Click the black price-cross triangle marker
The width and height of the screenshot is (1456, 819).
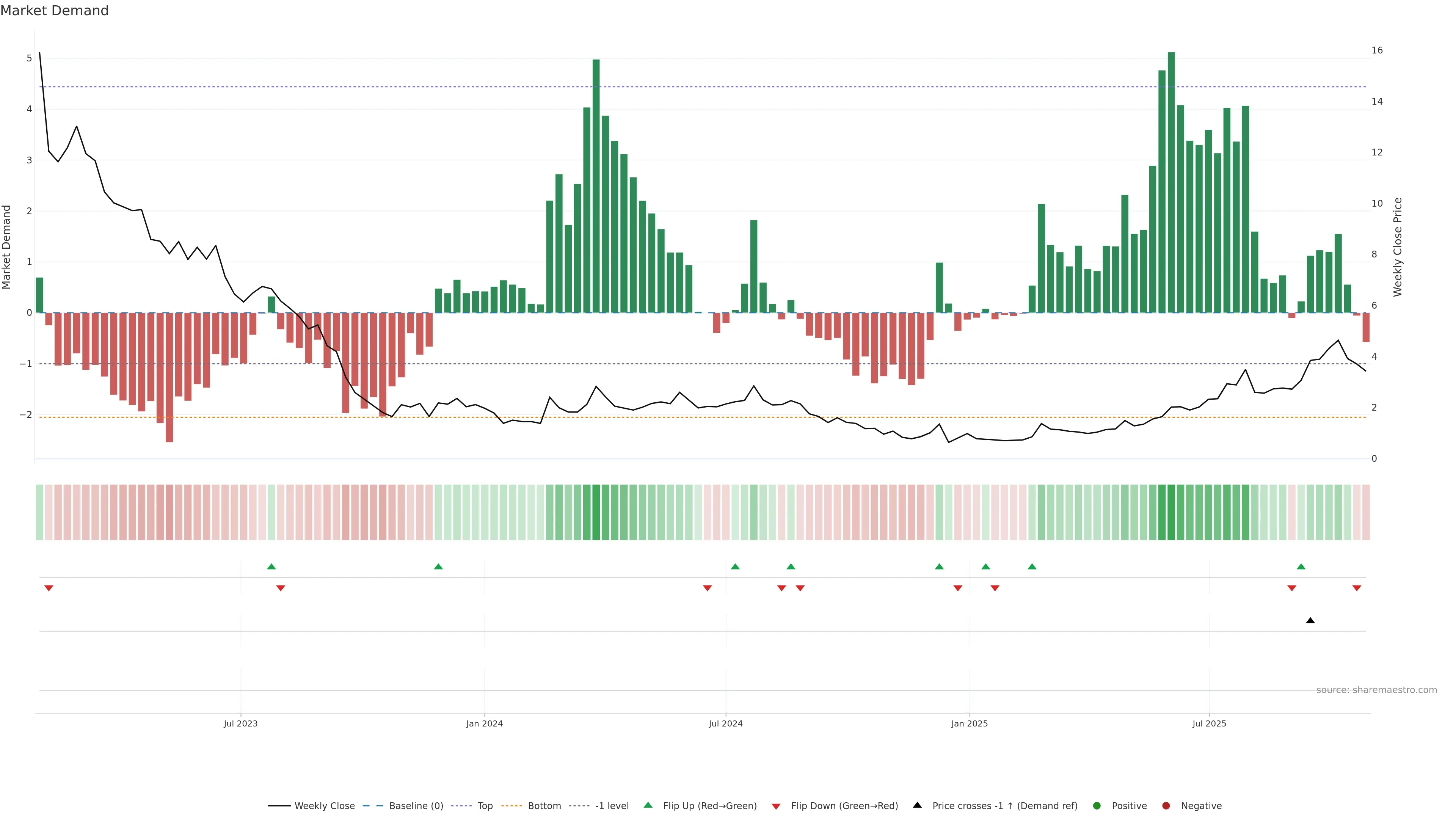pyautogui.click(x=1310, y=621)
